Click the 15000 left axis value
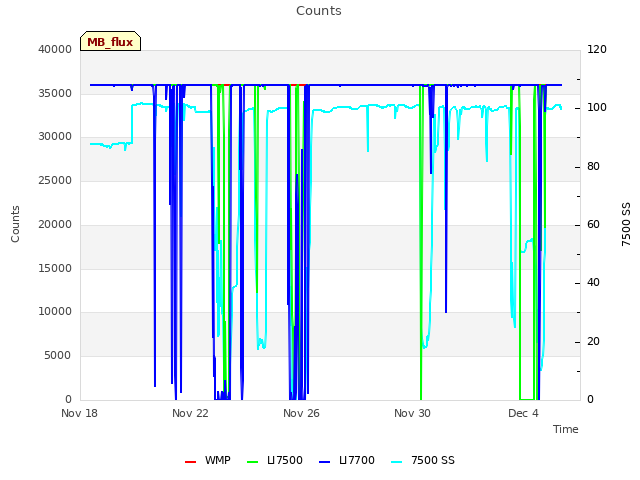 pyautogui.click(x=55, y=269)
